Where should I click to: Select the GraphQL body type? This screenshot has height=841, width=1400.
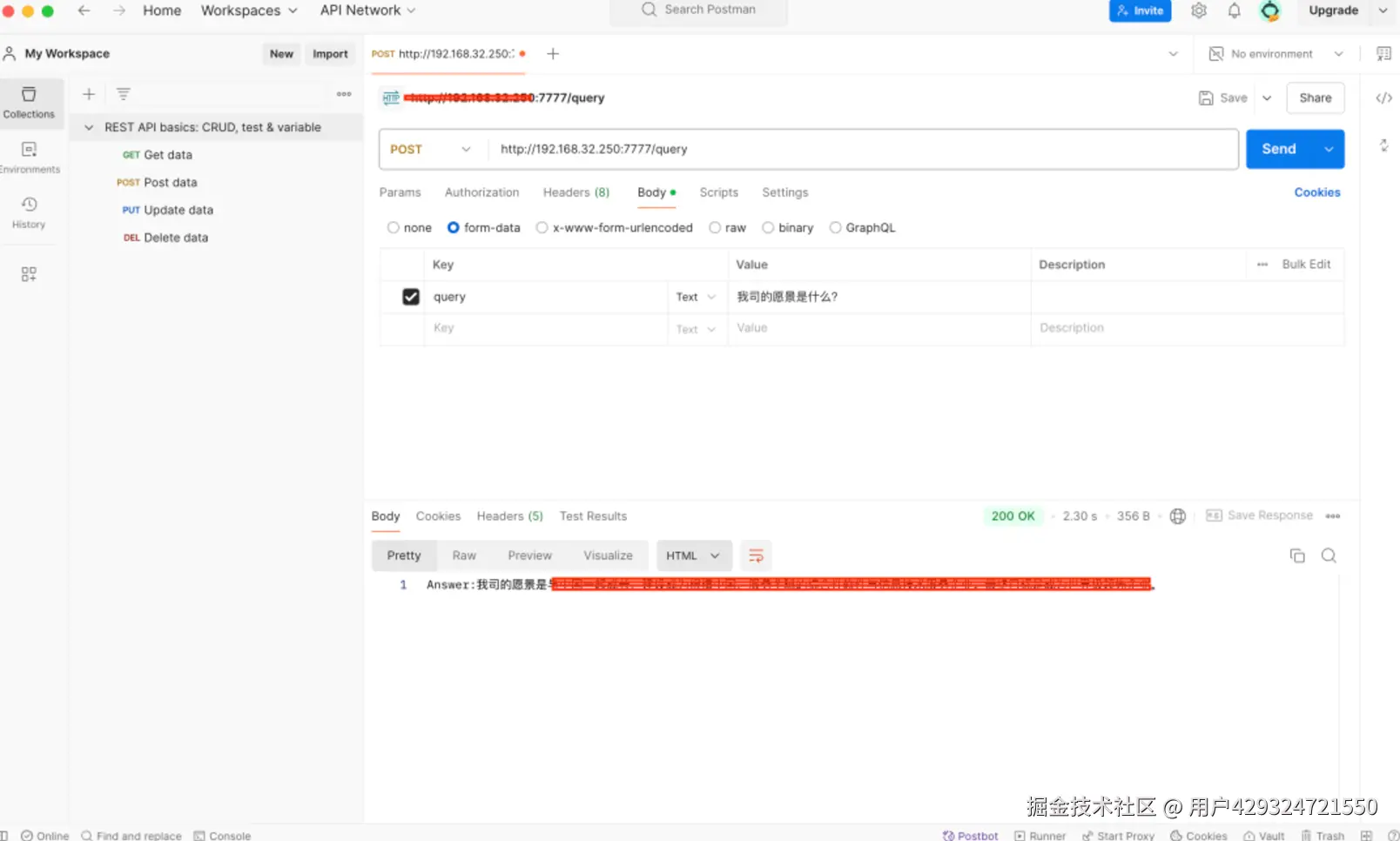pyautogui.click(x=836, y=228)
